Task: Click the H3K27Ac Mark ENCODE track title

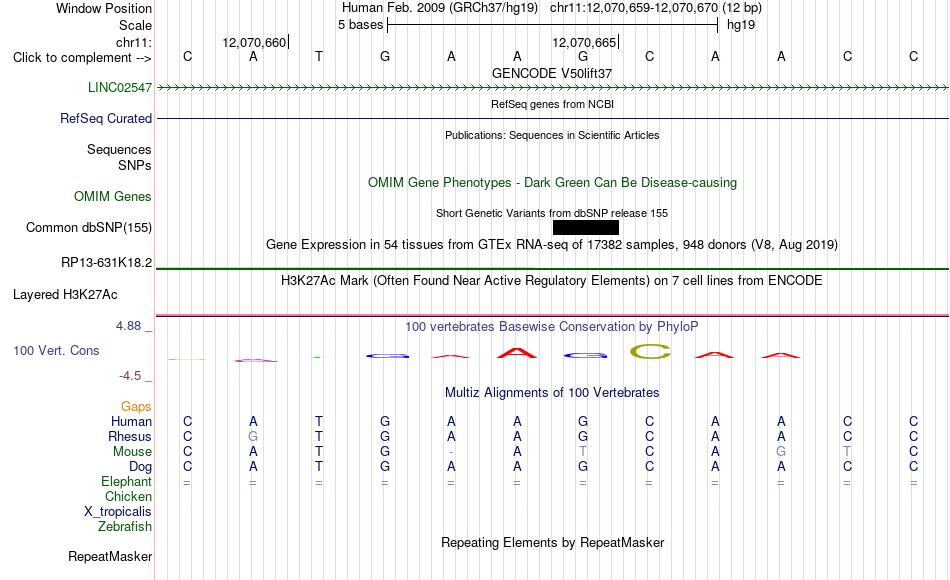Action: click(552, 281)
